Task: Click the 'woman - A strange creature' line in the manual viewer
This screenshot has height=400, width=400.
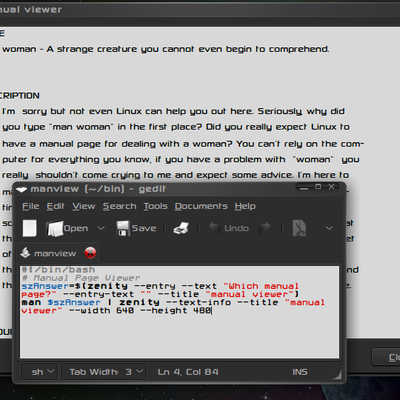Action: [166, 49]
